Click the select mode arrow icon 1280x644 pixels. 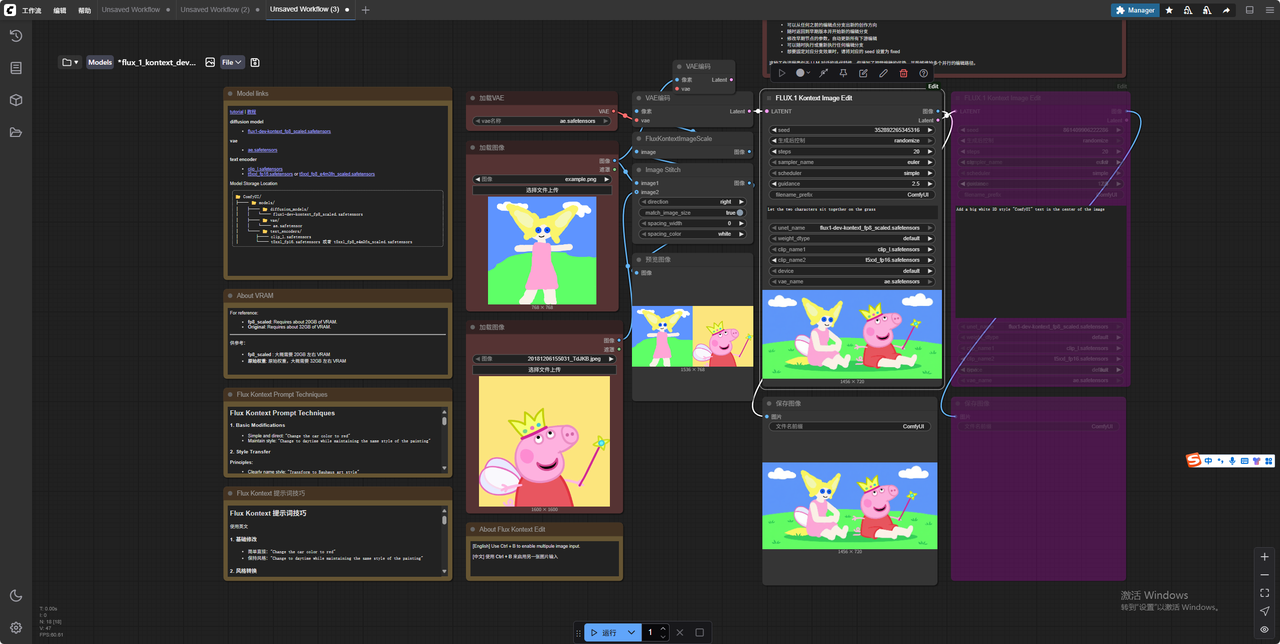pos(1265,611)
